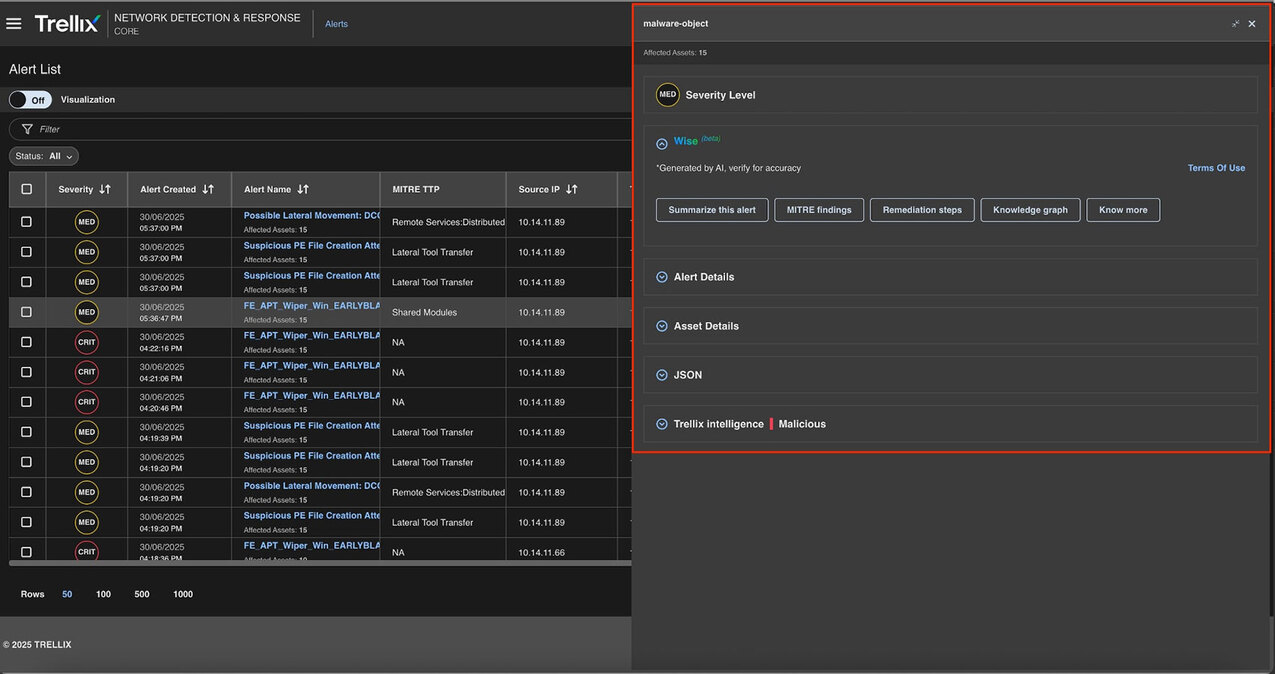1275x674 pixels.
Task: Click the MED badge in the 05:36:47 PM row
Action: [x=87, y=312]
